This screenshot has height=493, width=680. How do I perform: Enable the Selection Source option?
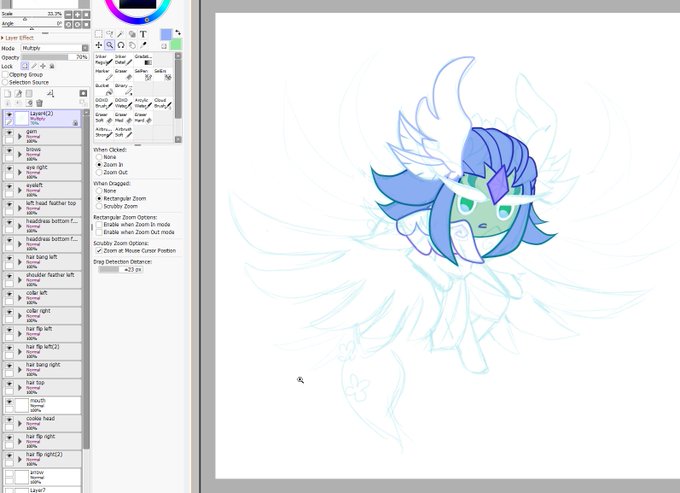[x=5, y=82]
